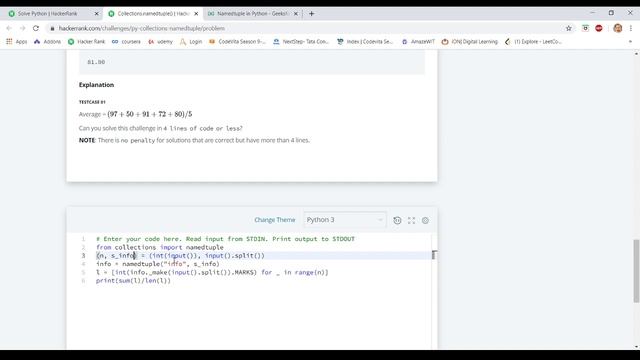
Task: Open the udemy bookmark
Action: (160, 42)
